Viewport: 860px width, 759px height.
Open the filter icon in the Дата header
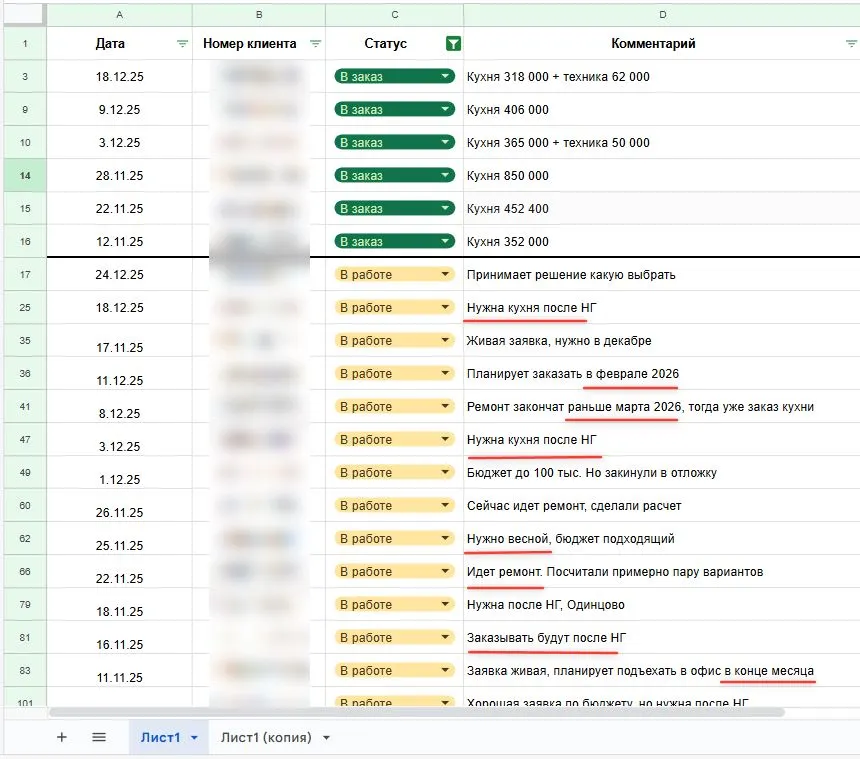(x=182, y=44)
